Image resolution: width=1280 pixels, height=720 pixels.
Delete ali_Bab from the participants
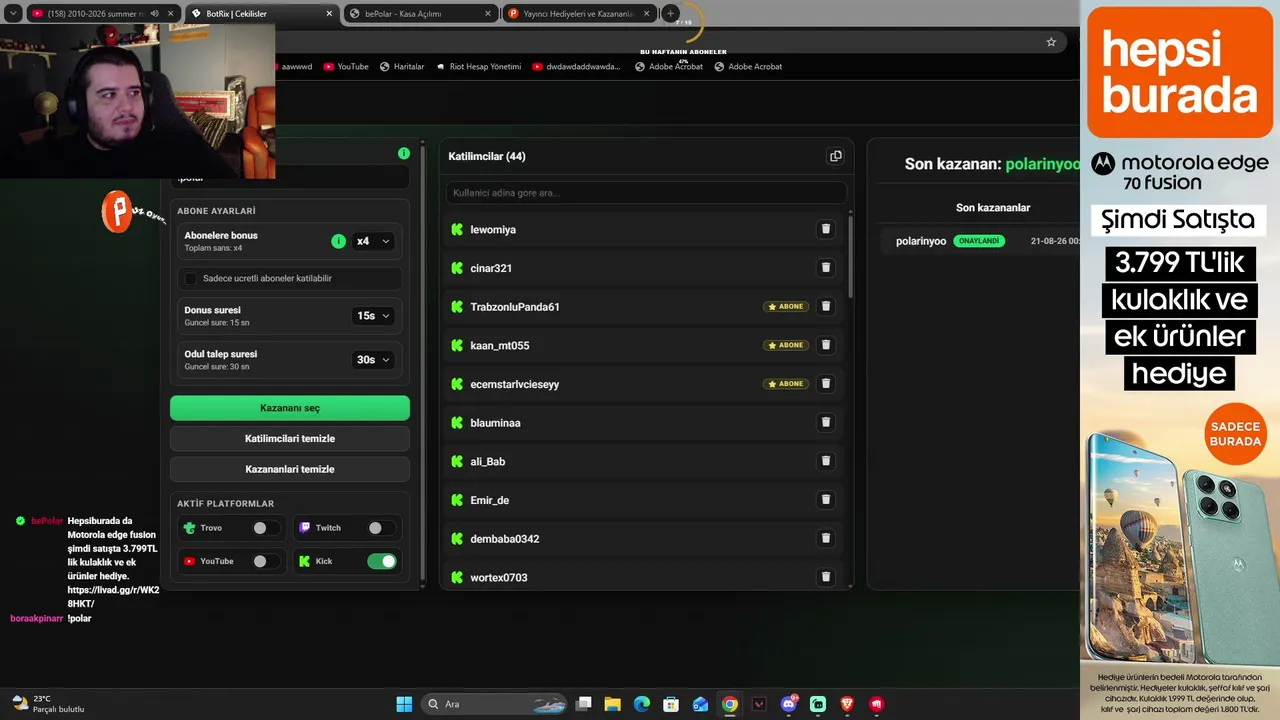click(826, 461)
